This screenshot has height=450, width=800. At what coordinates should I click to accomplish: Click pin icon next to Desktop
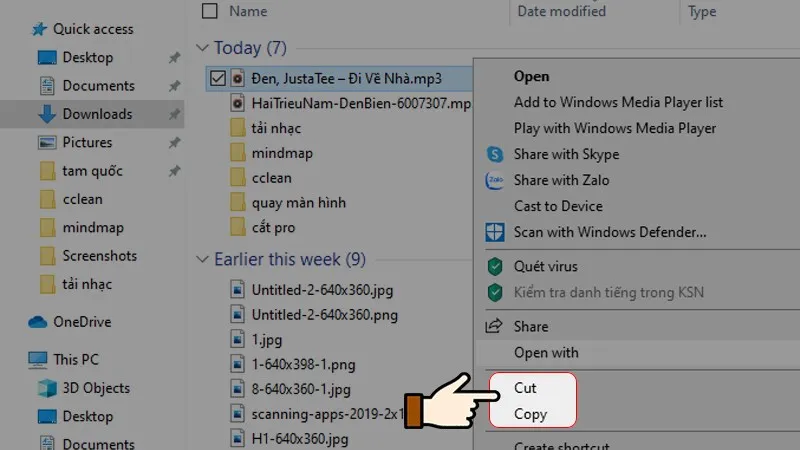tap(174, 58)
